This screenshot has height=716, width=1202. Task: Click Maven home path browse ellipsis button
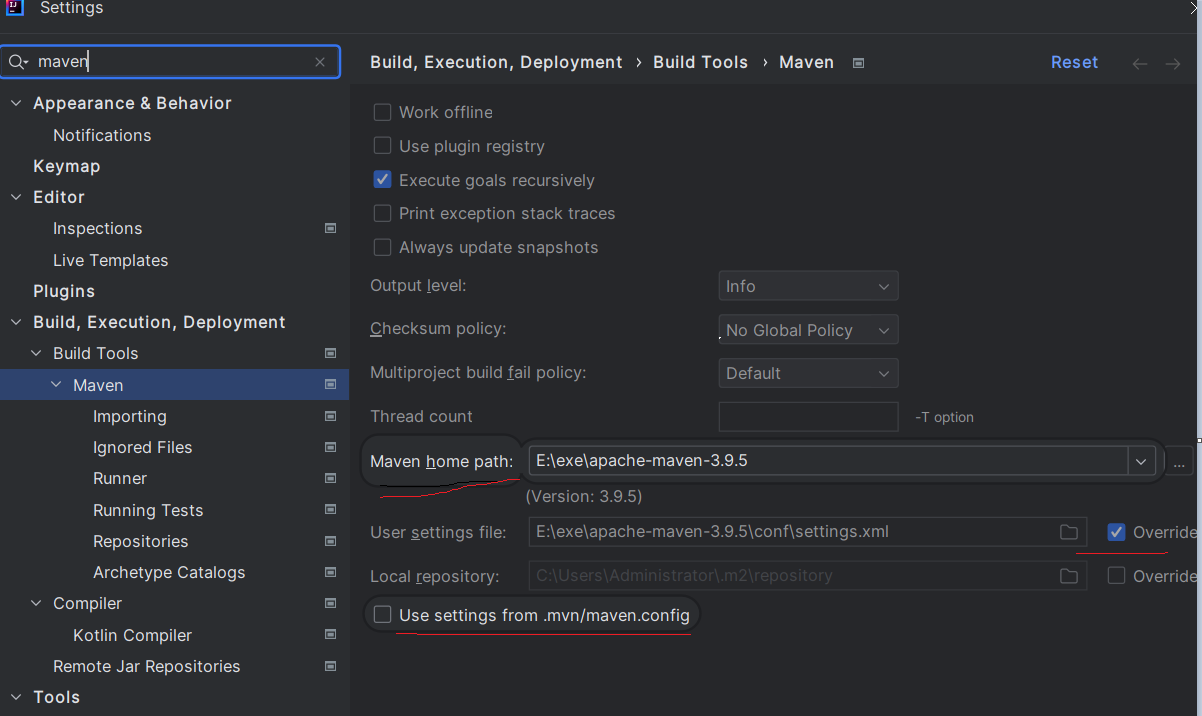(x=1180, y=461)
